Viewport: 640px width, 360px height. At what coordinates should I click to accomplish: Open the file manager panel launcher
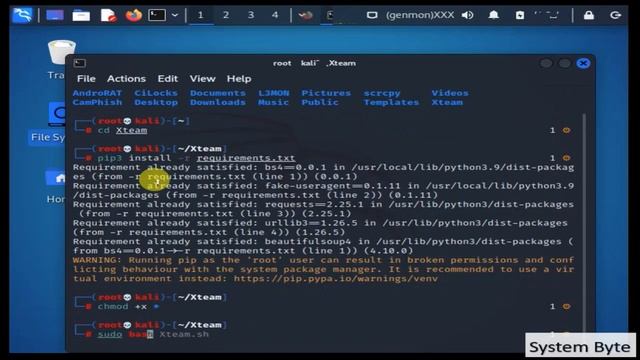click(81, 16)
